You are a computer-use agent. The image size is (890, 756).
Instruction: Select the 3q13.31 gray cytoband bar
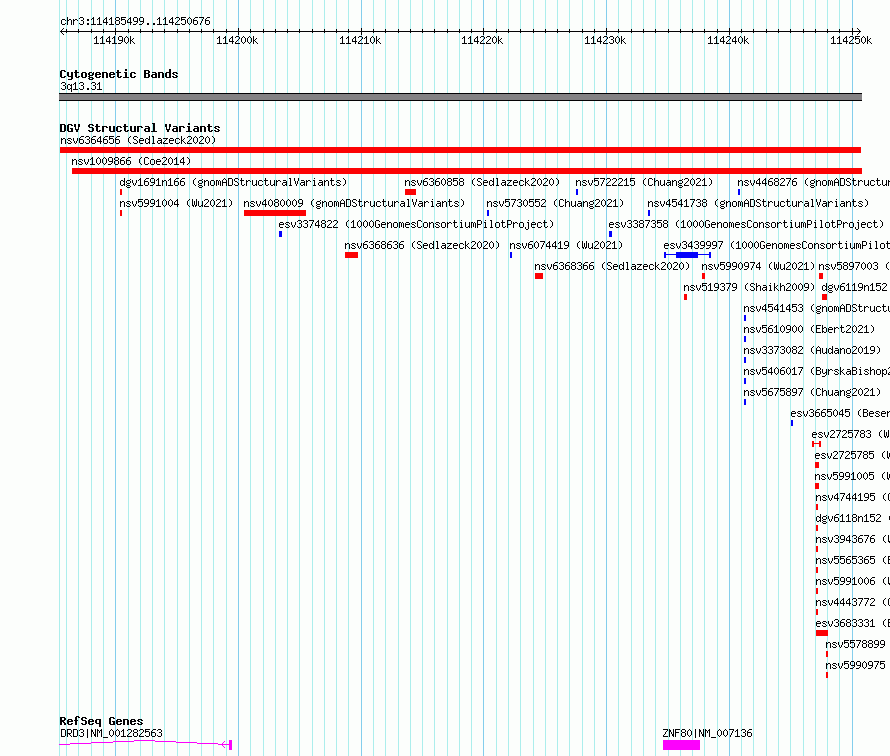coord(460,97)
